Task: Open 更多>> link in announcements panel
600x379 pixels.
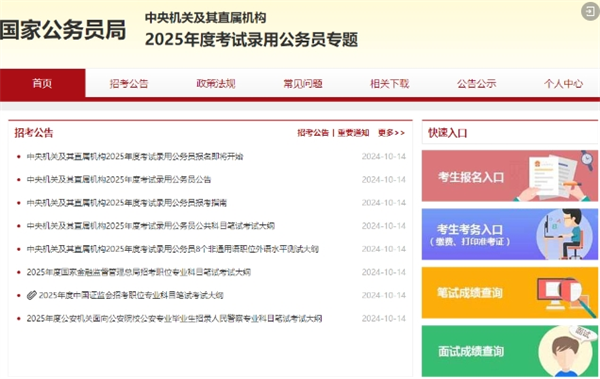Action: point(391,133)
